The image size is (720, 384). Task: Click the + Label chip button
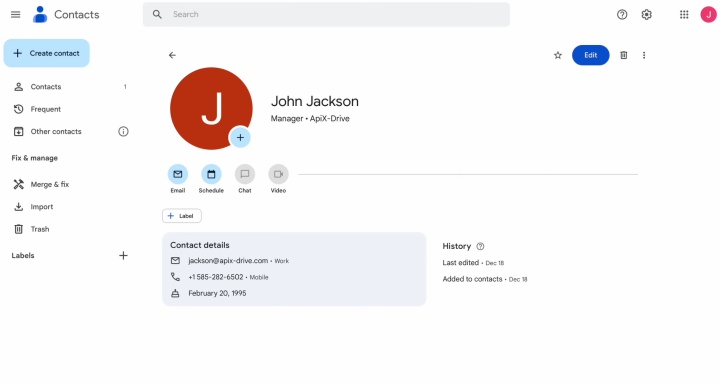(182, 216)
